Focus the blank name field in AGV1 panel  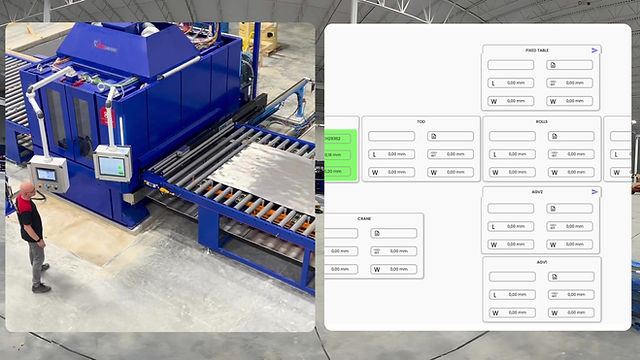pyautogui.click(x=512, y=277)
